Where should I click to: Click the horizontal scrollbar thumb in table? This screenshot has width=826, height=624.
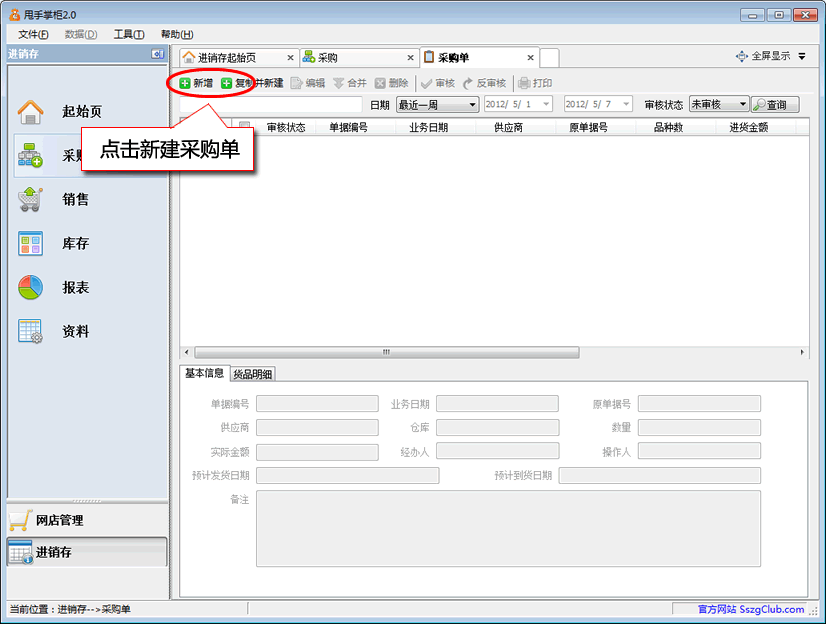(387, 352)
